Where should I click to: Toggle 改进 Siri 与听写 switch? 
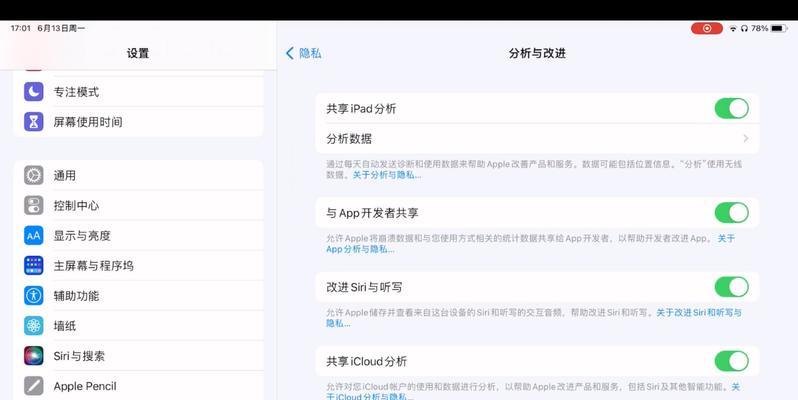pos(731,287)
